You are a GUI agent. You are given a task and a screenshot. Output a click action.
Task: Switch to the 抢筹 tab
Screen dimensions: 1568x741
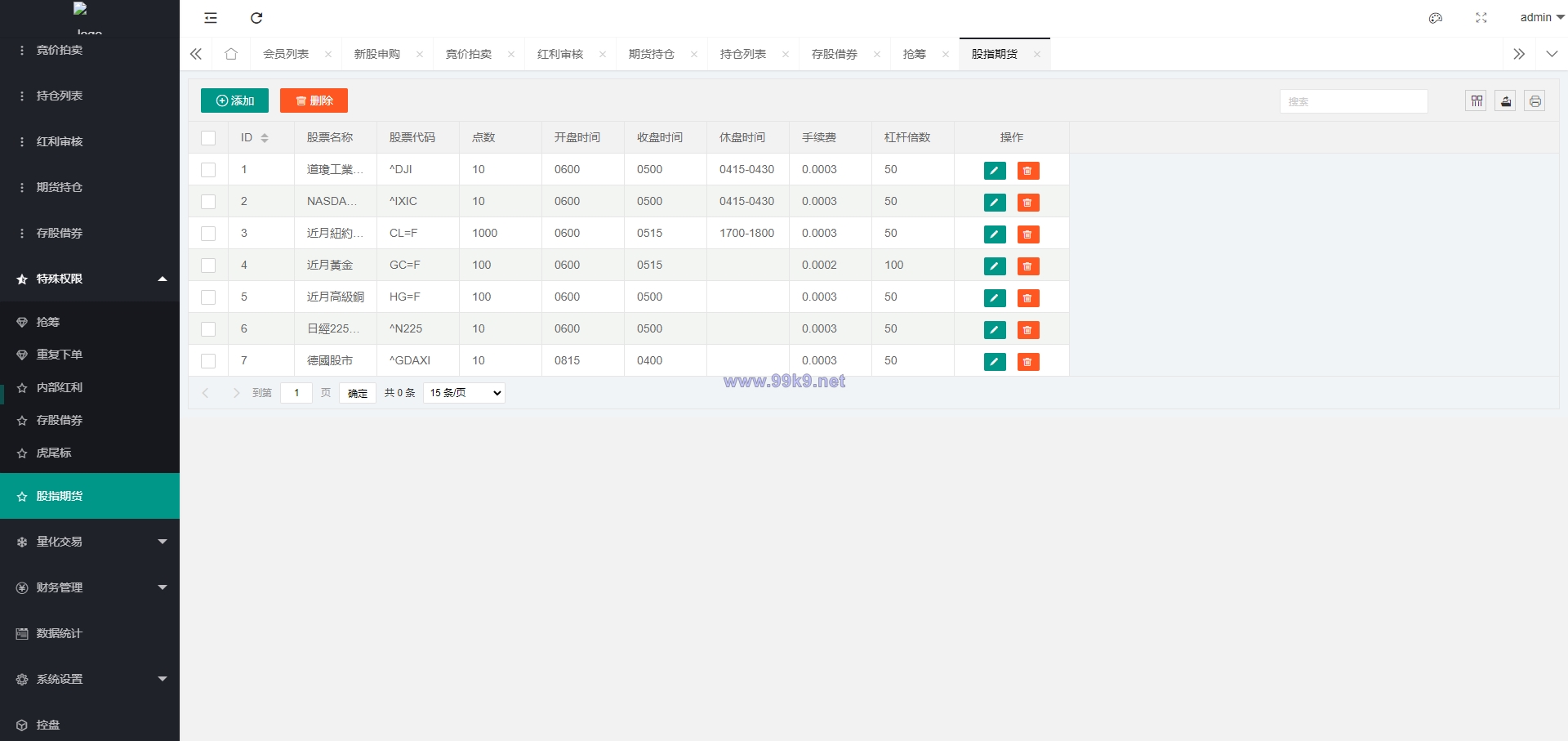[915, 54]
